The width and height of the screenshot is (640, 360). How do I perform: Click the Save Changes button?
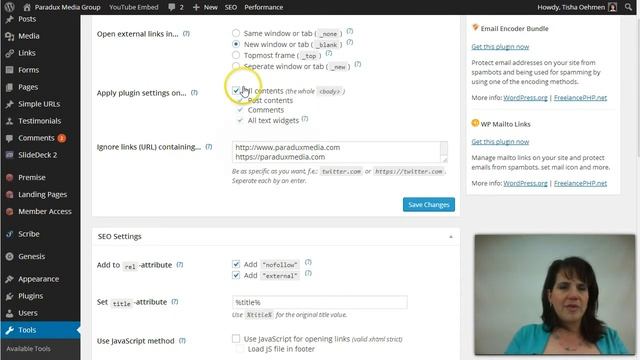tap(429, 204)
